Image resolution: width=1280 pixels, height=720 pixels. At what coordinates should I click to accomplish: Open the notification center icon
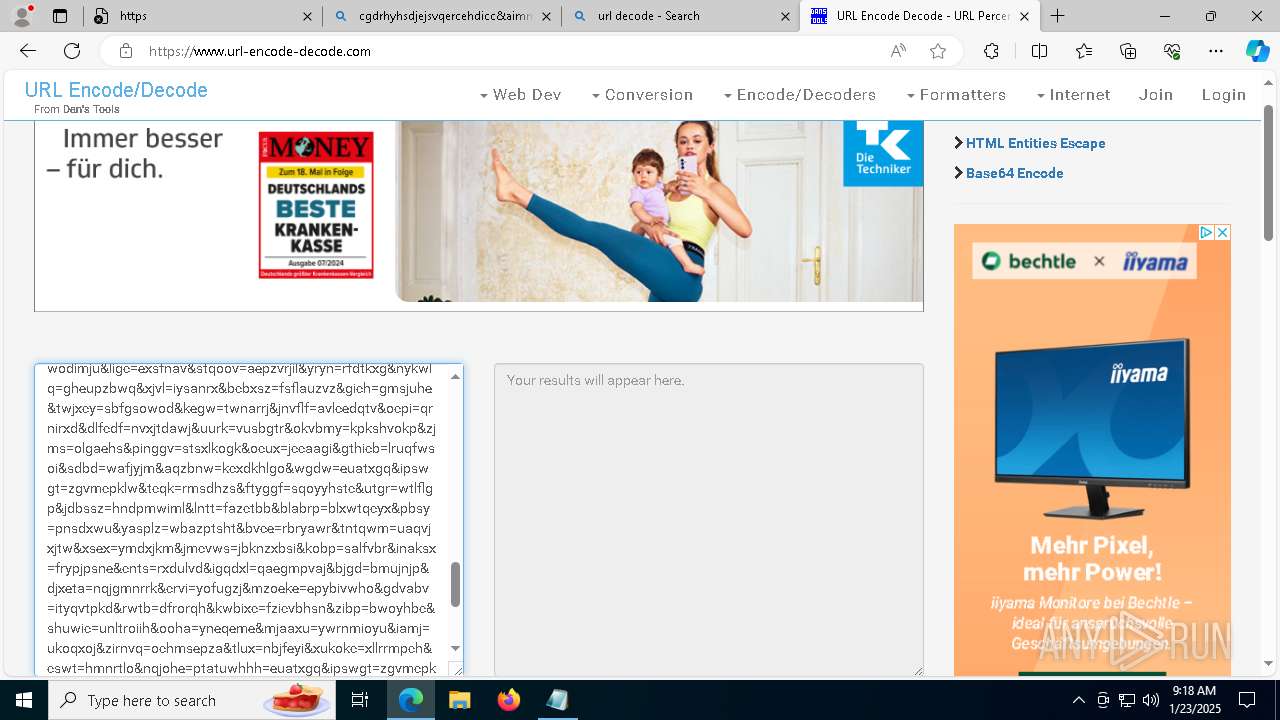[x=1247, y=700]
